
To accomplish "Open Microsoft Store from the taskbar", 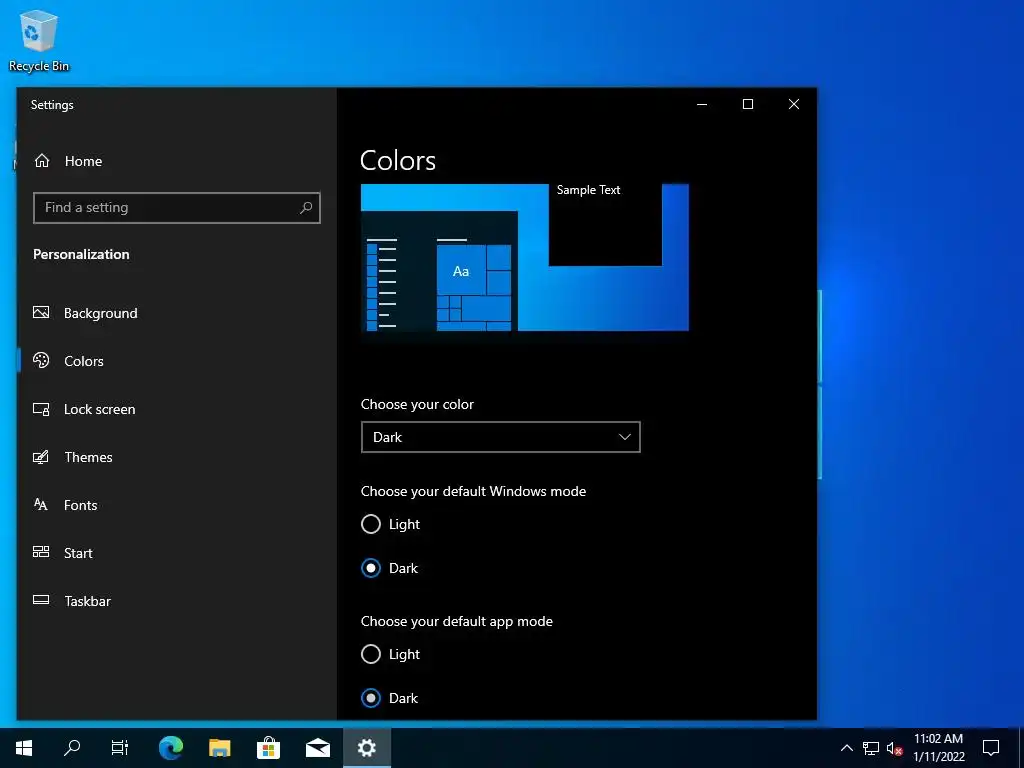I will tap(268, 748).
